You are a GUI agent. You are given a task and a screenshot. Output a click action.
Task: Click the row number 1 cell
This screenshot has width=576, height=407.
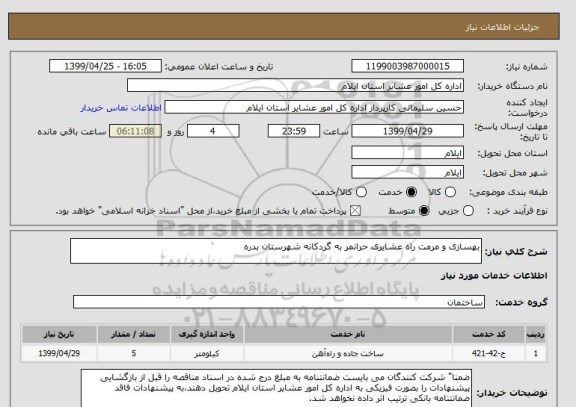point(536,353)
